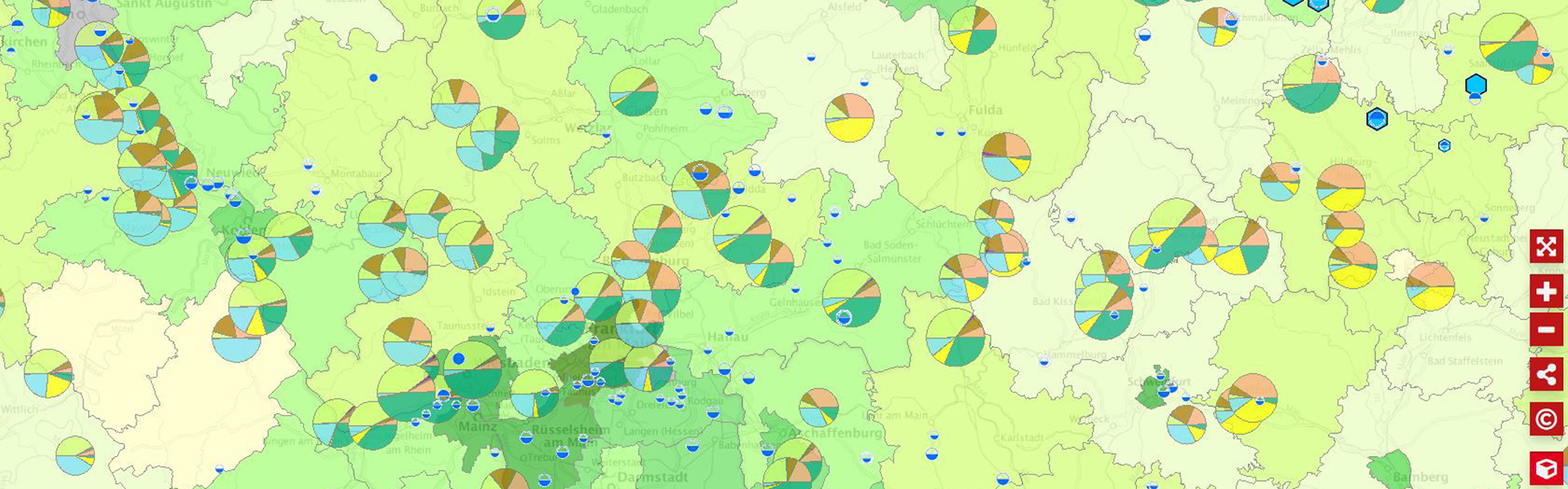Open the share map icon
The width and height of the screenshot is (1568, 489).
click(1546, 375)
